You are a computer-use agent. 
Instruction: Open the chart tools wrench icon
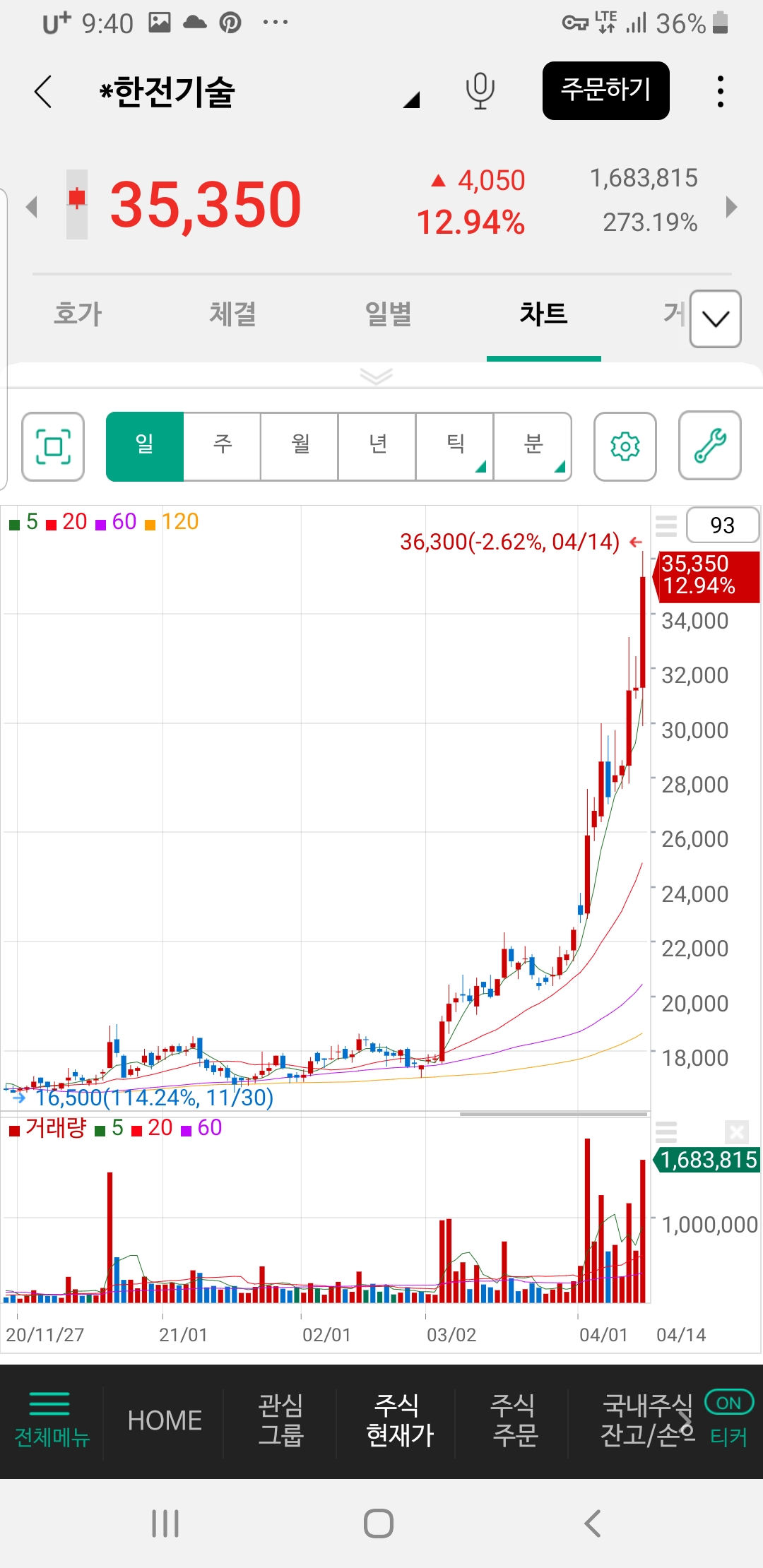pyautogui.click(x=709, y=447)
